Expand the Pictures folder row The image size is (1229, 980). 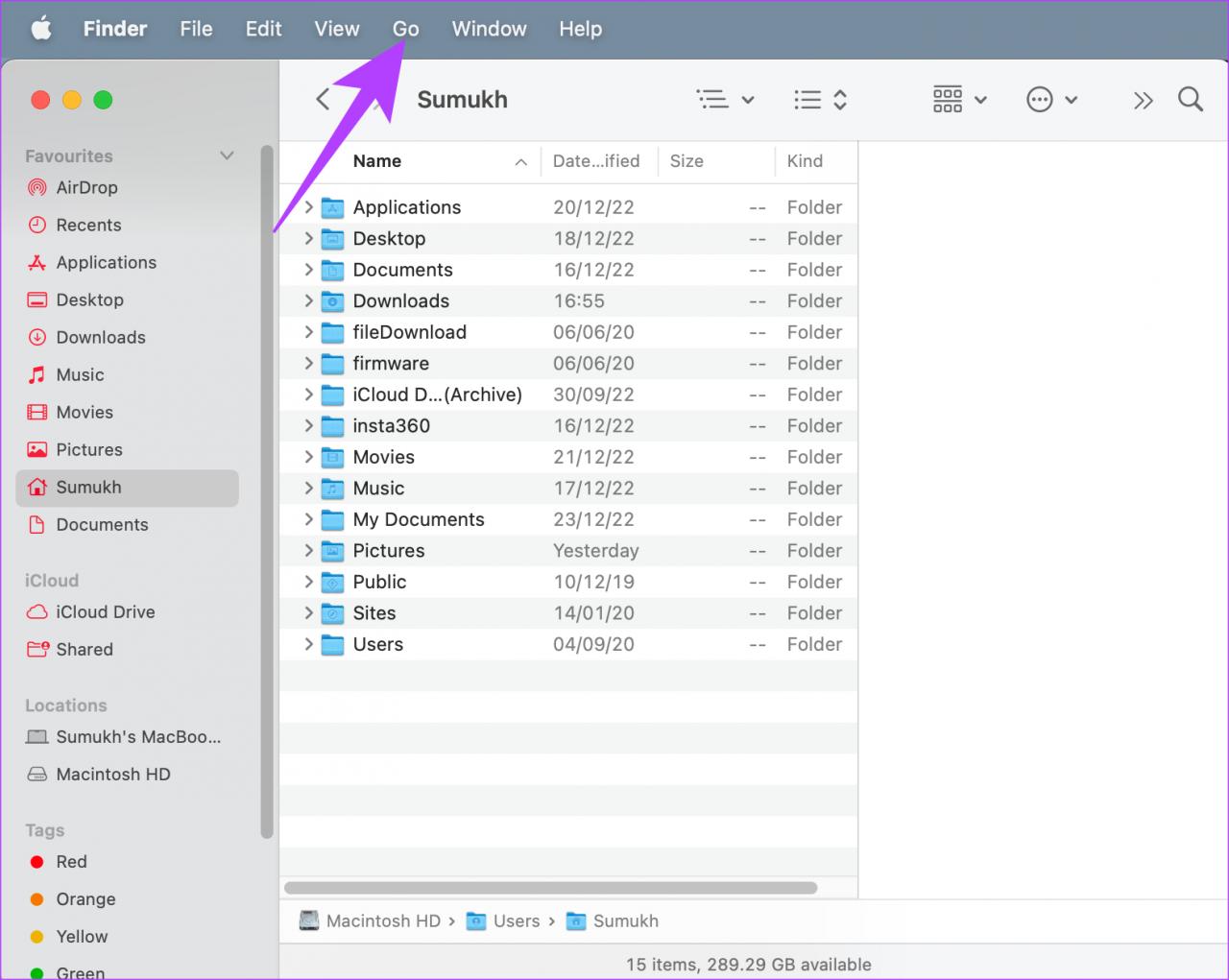(308, 550)
